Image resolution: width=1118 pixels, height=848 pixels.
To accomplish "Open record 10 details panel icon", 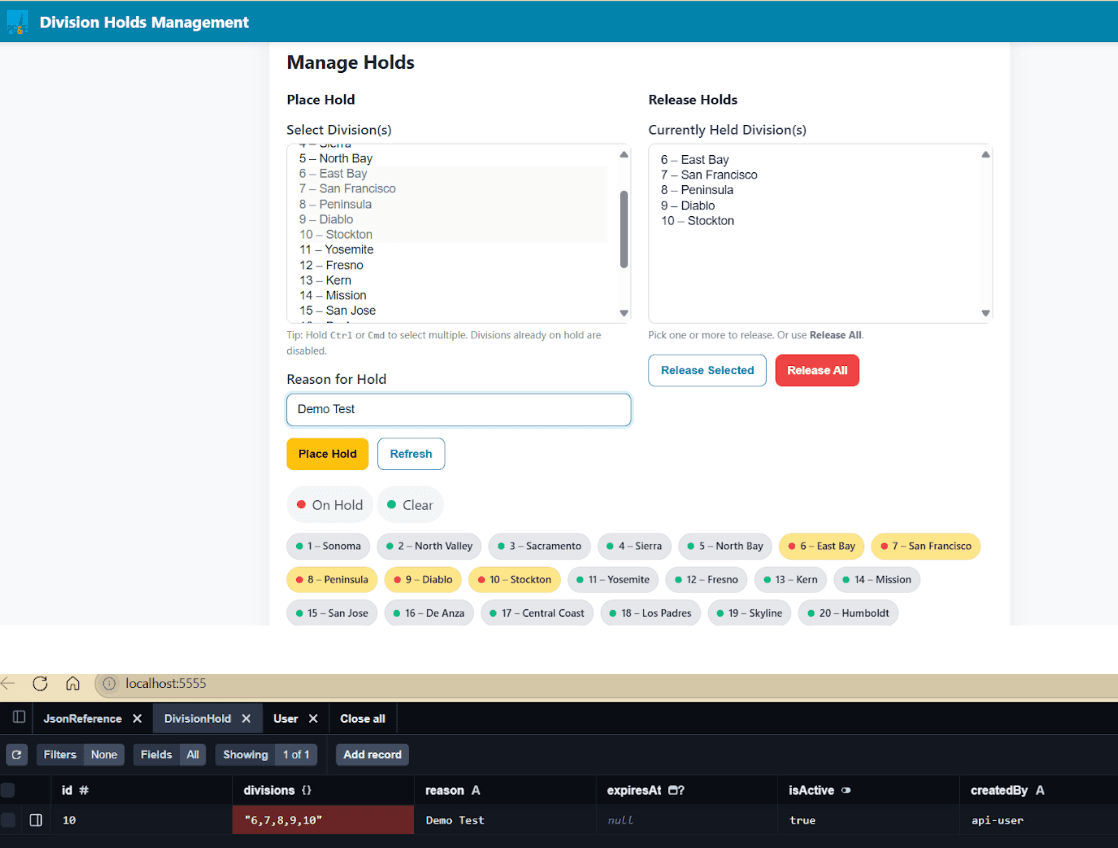I will tap(36, 820).
